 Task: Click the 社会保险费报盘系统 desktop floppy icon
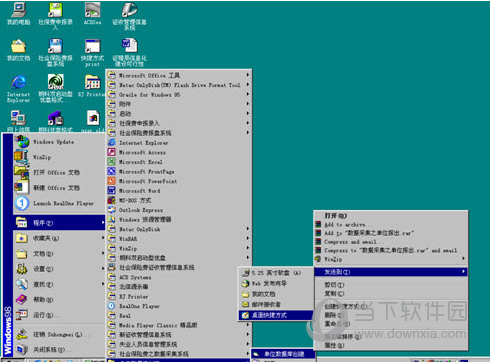pos(55,52)
